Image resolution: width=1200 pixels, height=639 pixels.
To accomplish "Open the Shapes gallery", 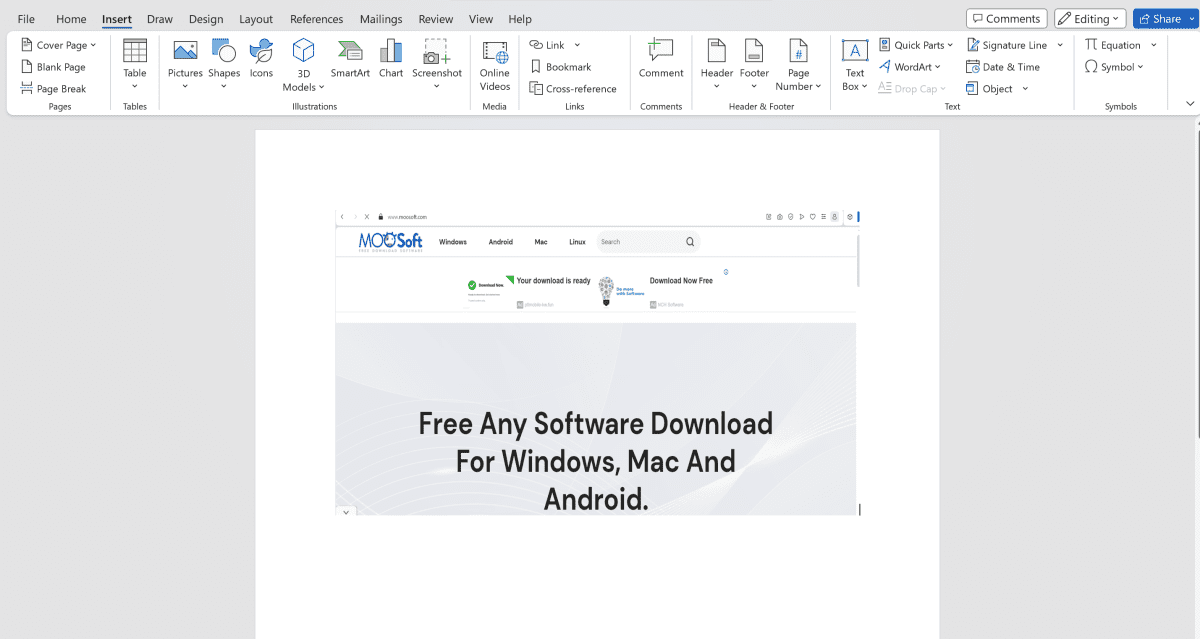I will coord(224,62).
